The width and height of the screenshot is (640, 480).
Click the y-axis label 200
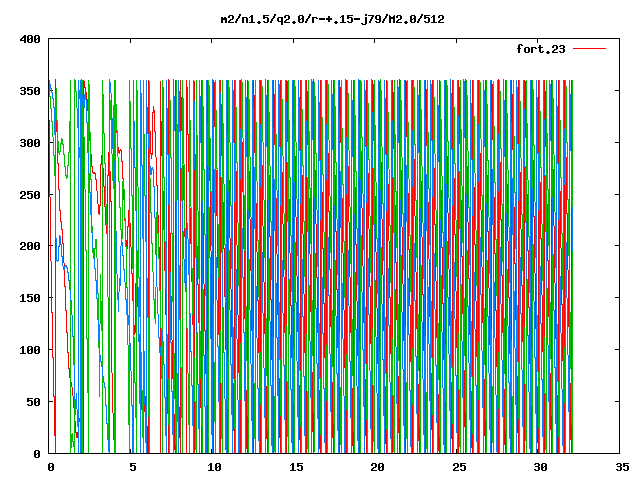30,246
